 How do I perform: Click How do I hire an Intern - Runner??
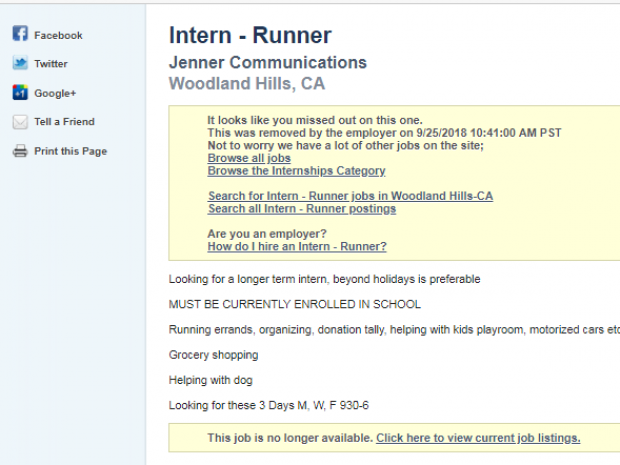[x=297, y=246]
